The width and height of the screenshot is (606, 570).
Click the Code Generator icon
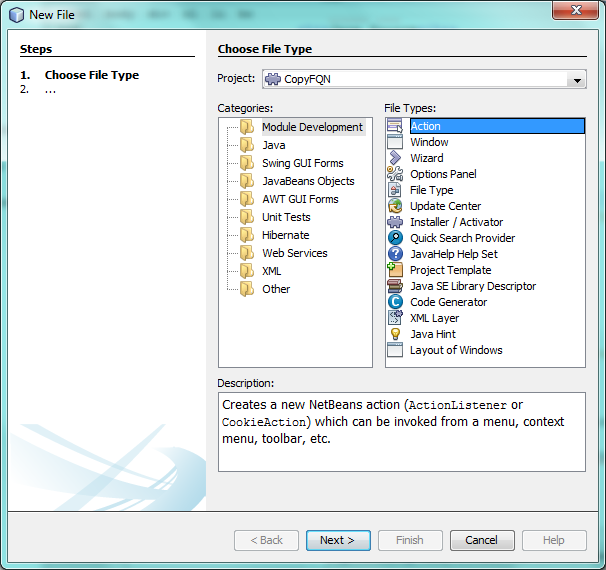pos(395,302)
